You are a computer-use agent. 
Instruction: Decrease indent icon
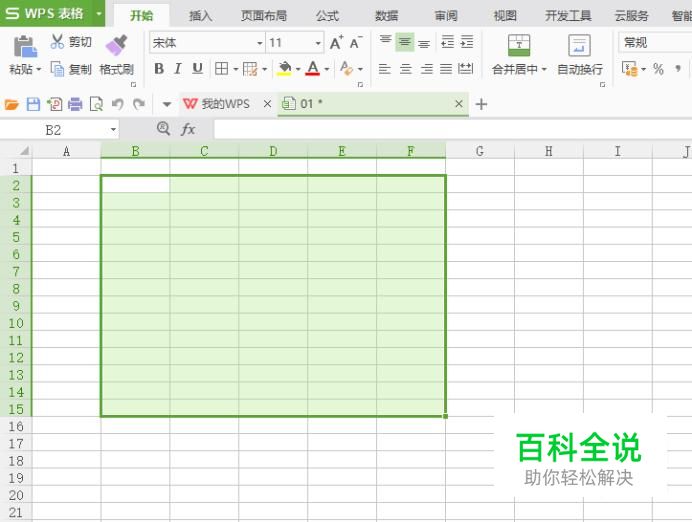point(447,41)
